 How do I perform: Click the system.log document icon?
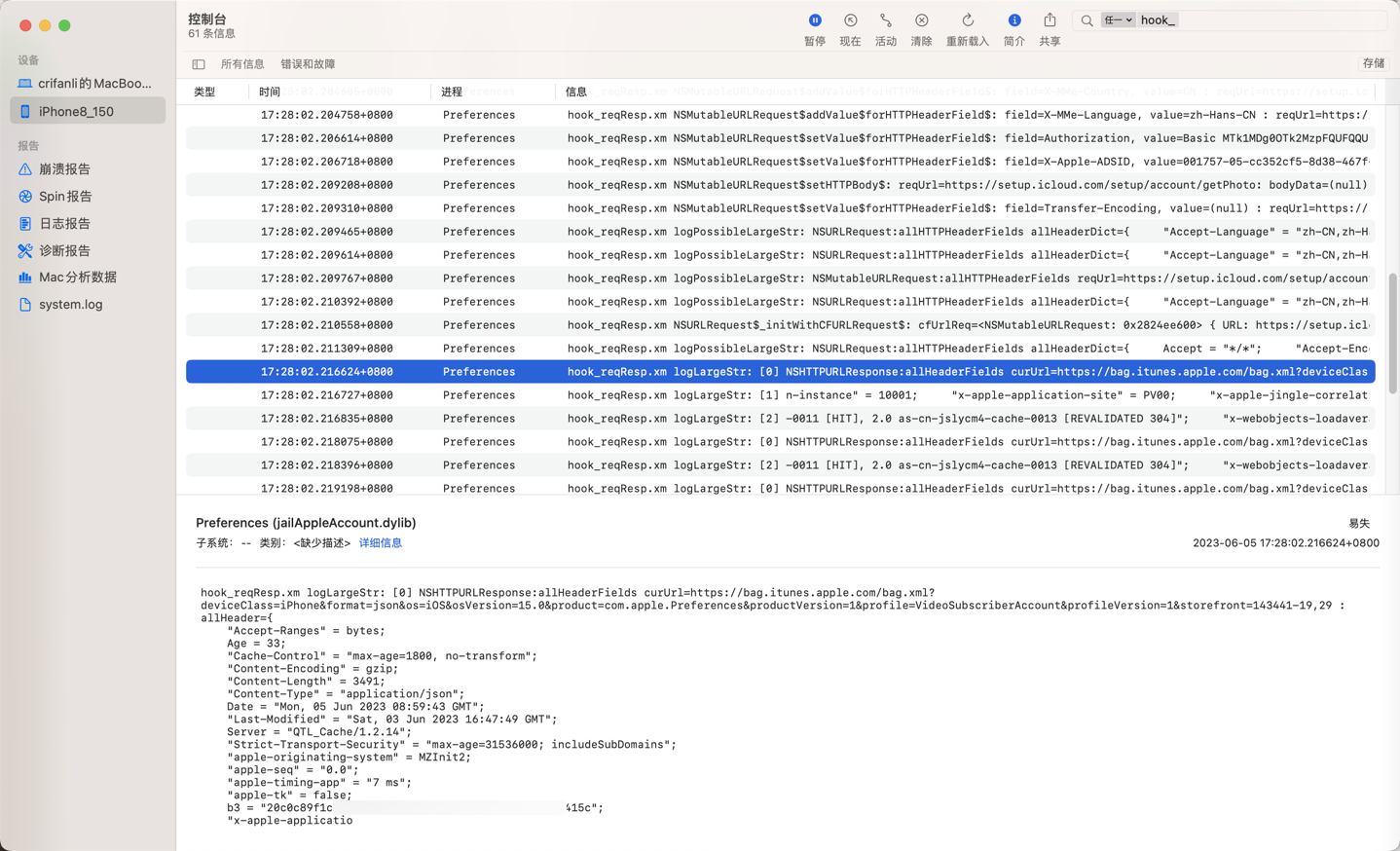coord(25,305)
